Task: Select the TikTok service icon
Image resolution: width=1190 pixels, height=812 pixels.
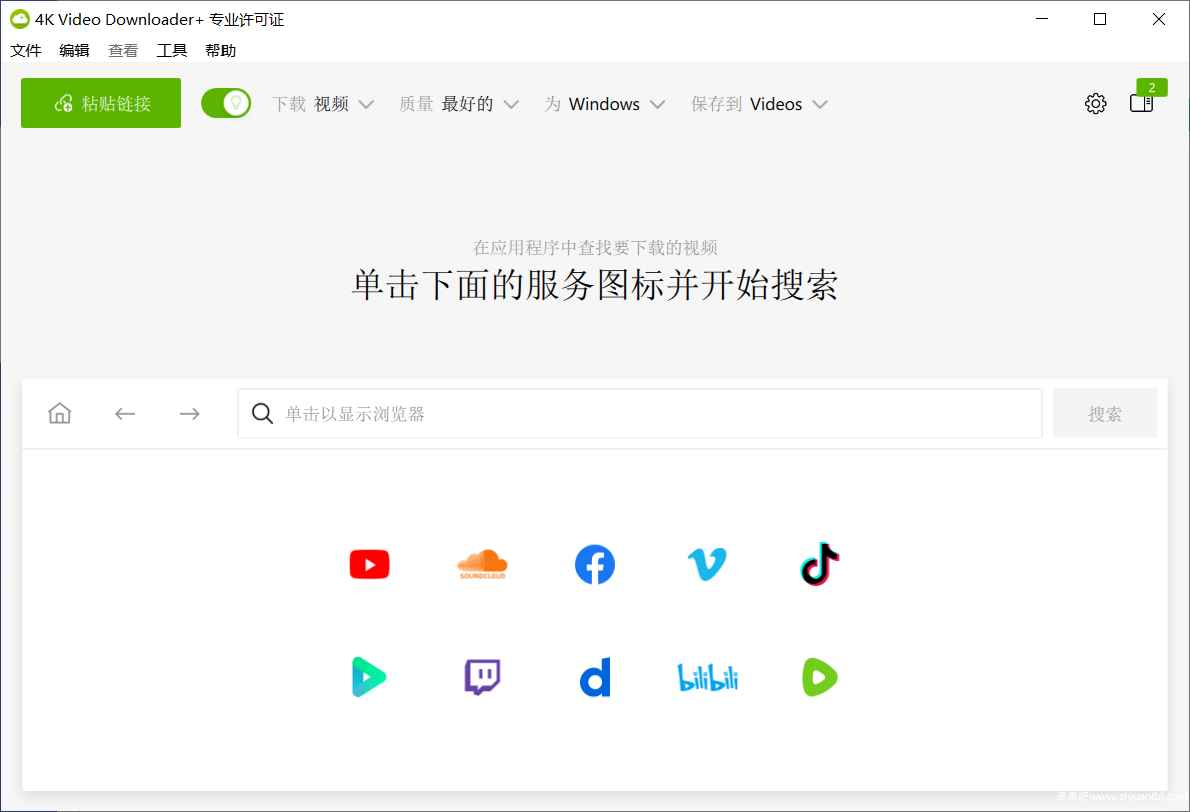Action: point(819,563)
